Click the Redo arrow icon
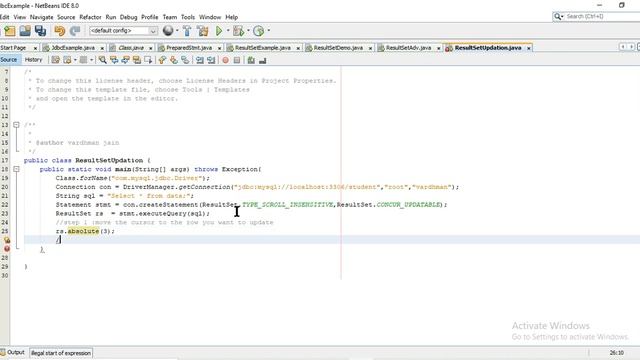The width and height of the screenshot is (640, 360). click(75, 31)
